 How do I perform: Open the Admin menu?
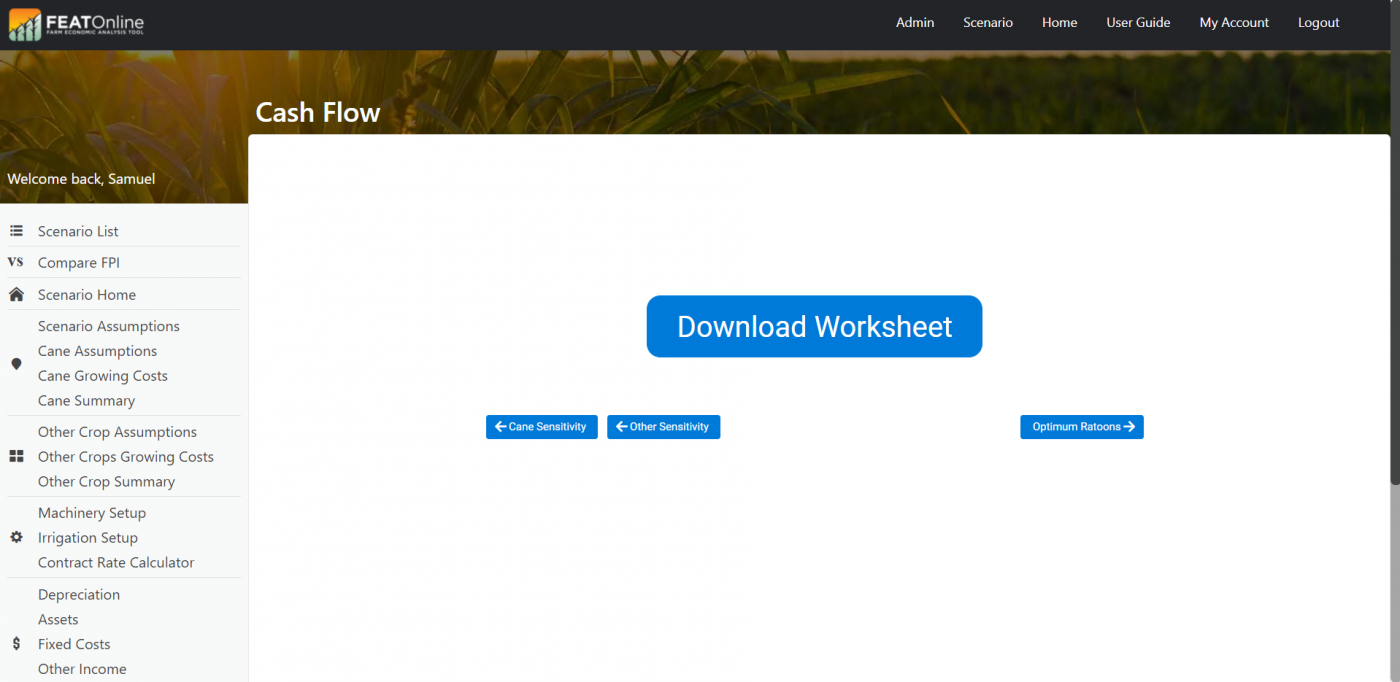tap(914, 23)
